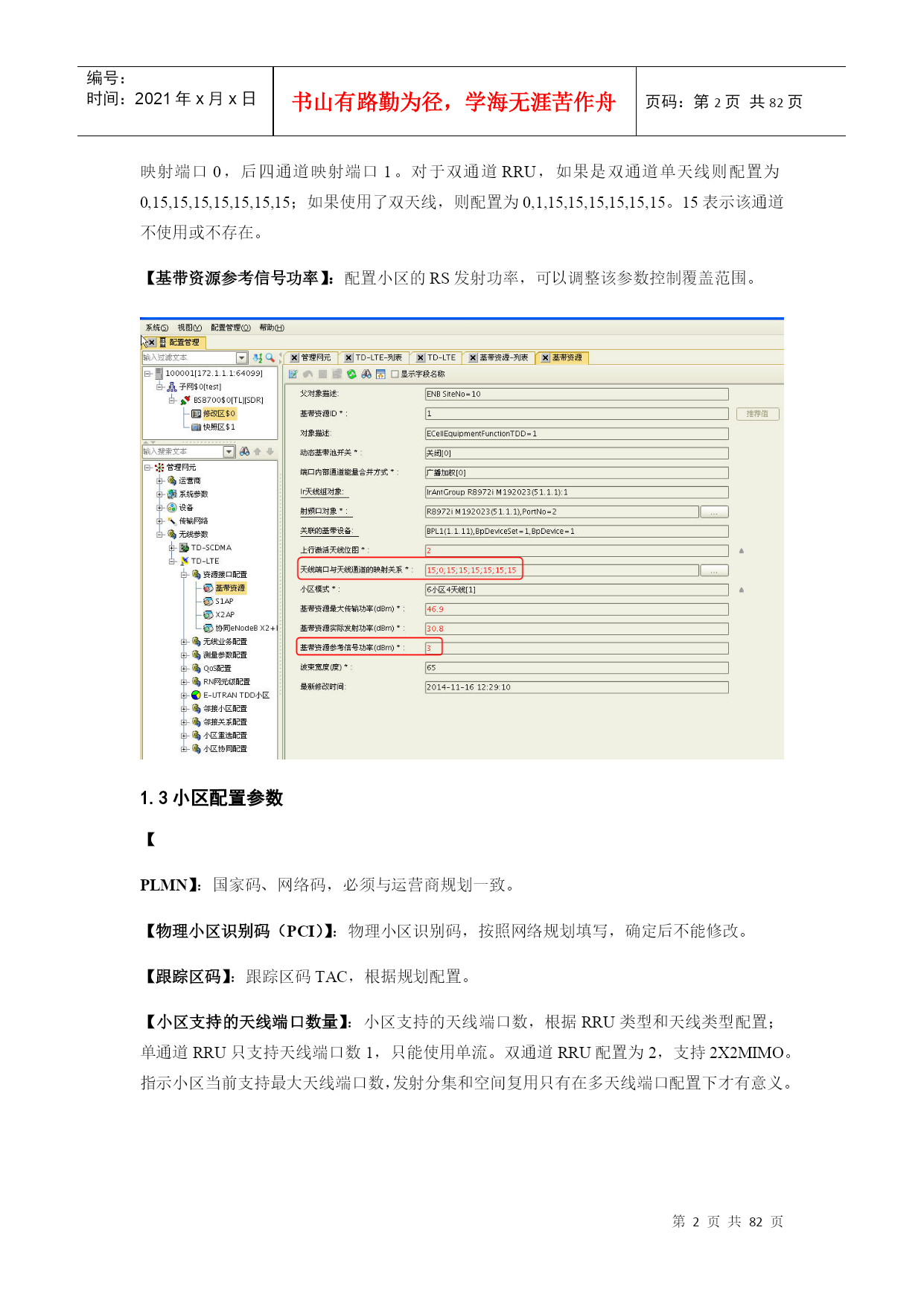
Task: Collapse the 100001[172.1.1.1:64099] tree node
Action: 147,374
